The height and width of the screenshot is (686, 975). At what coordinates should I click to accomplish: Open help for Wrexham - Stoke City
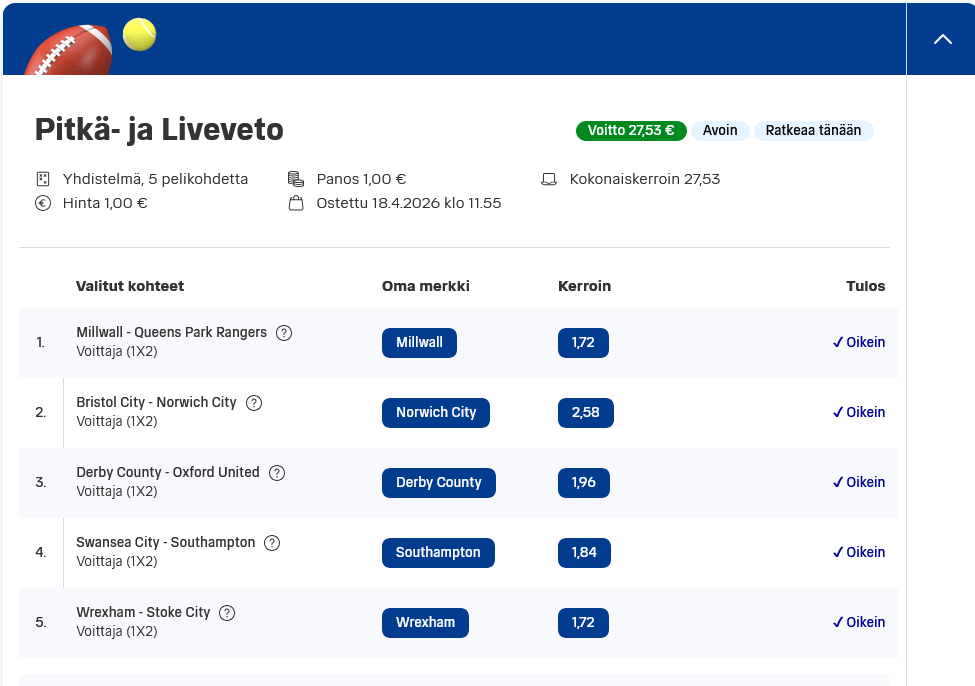pos(227,613)
